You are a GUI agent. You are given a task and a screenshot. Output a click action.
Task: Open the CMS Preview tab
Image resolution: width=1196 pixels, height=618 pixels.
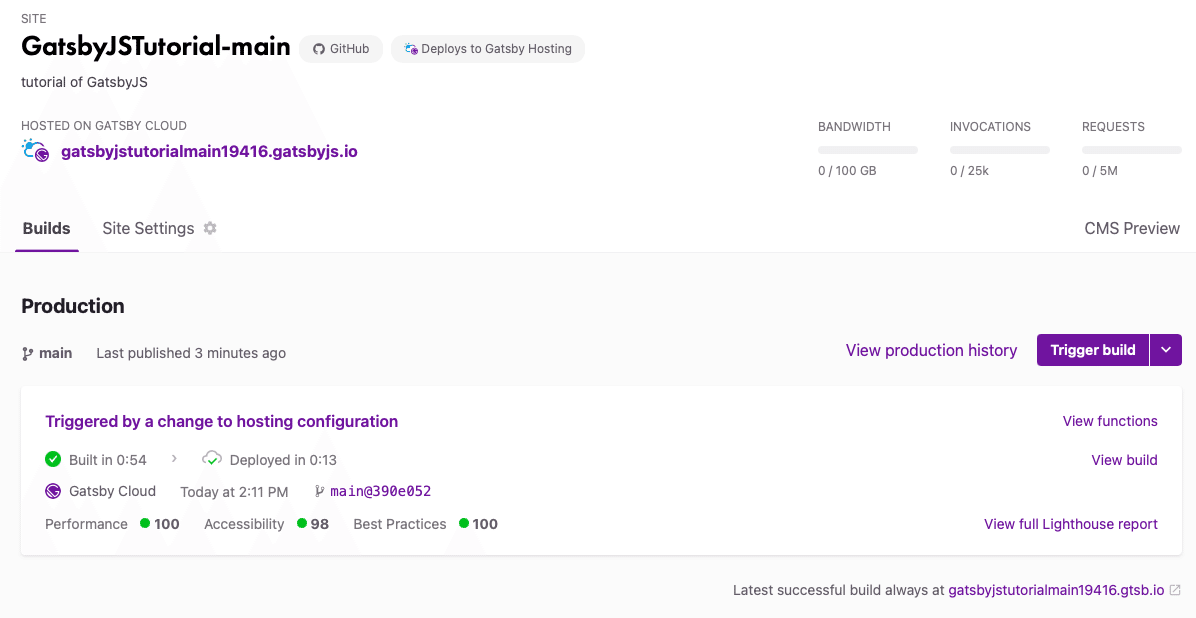(1132, 228)
